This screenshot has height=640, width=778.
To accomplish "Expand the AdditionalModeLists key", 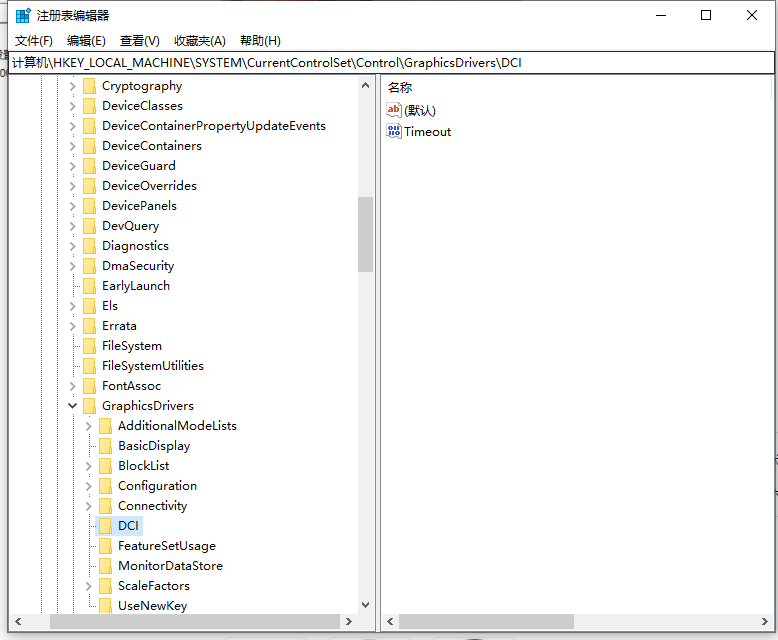I will 88,426.
